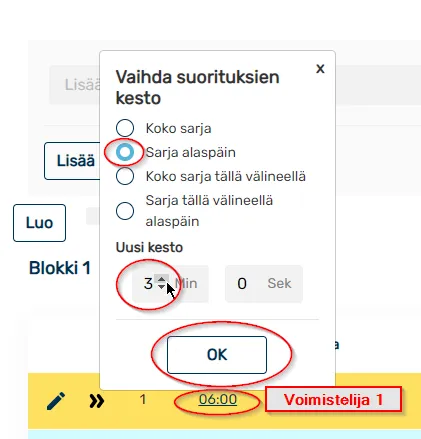Confirm the new duration with OK
The width and height of the screenshot is (421, 439).
217,355
